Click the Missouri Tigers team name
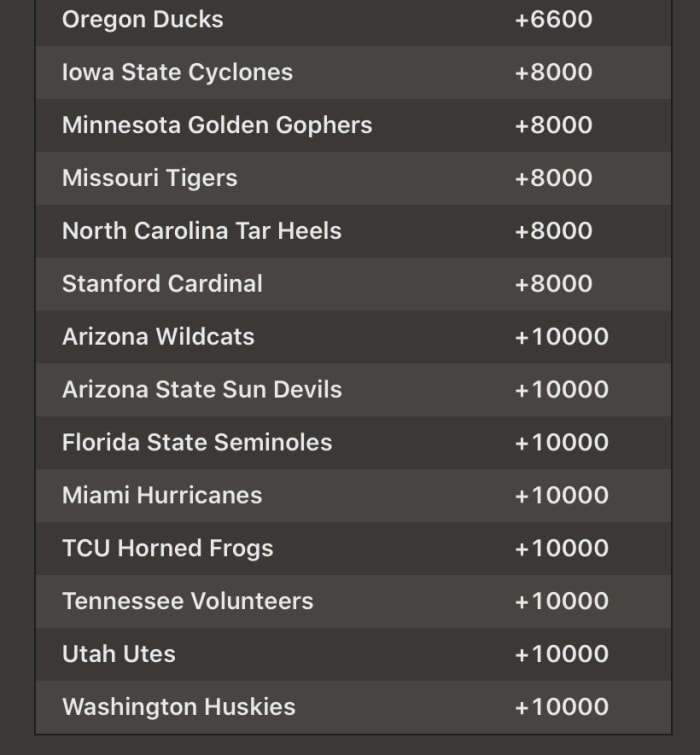Screen dimensions: 700x755 (150, 178)
